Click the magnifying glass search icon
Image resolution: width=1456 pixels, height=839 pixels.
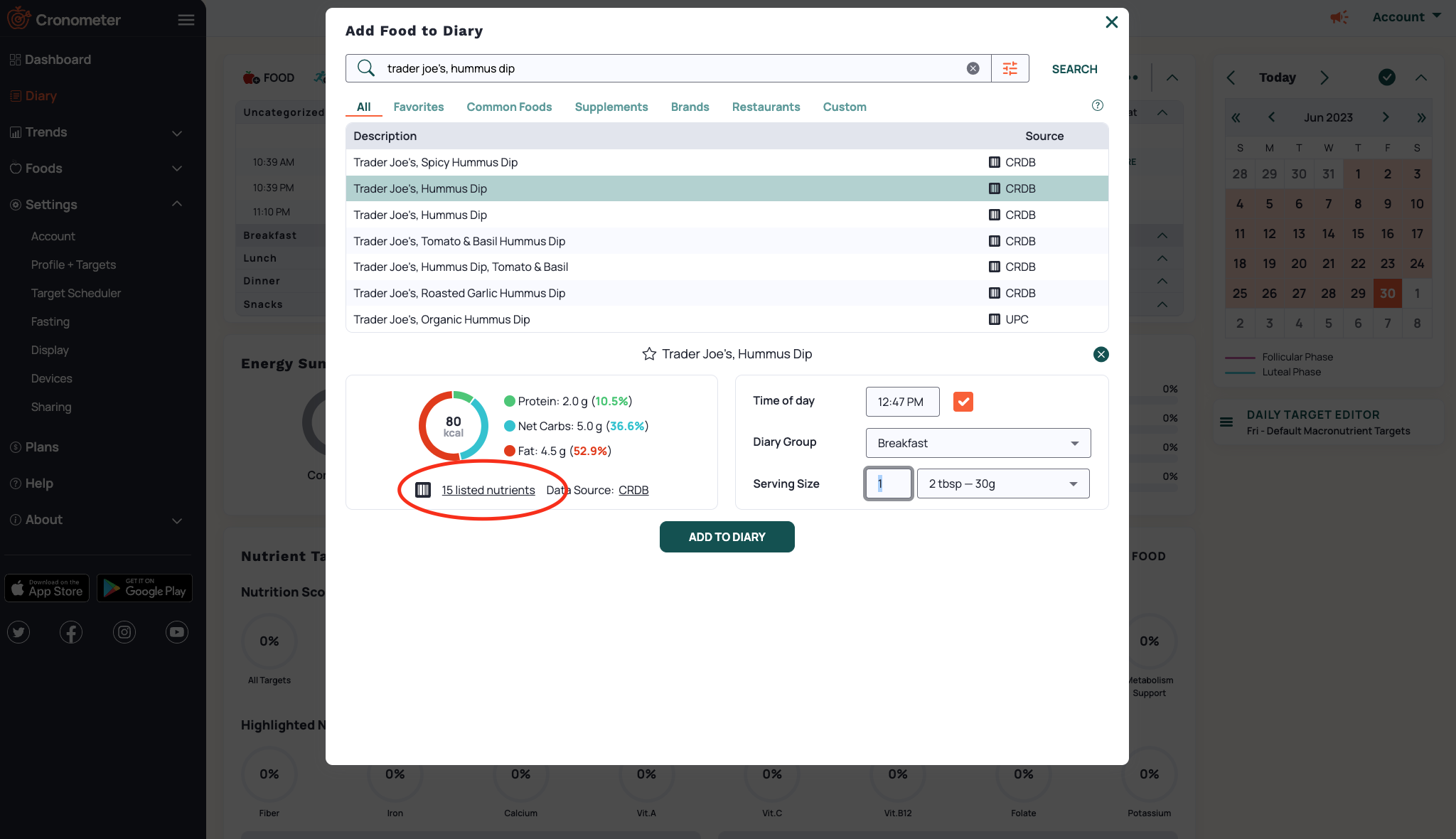pos(365,68)
